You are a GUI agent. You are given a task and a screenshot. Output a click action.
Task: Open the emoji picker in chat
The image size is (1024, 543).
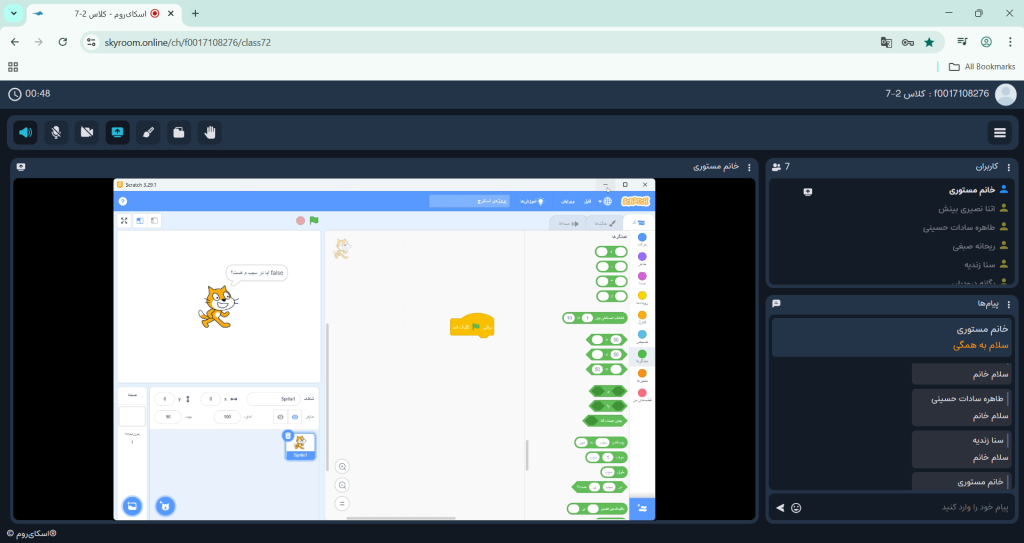pyautogui.click(x=796, y=508)
